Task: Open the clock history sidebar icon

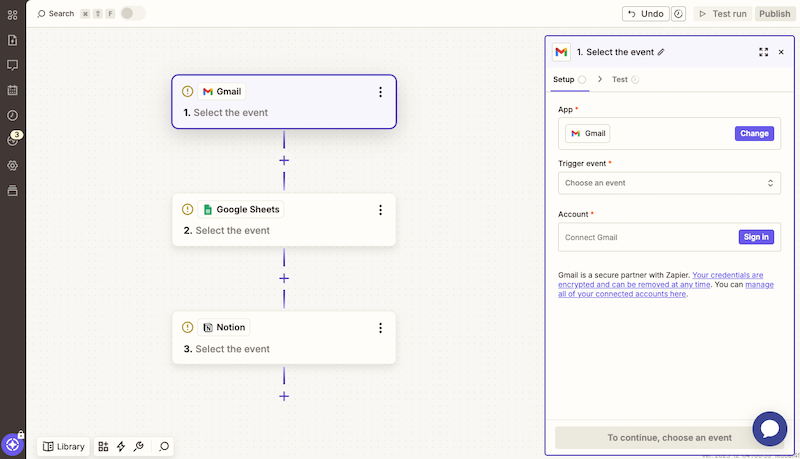Action: [x=12, y=115]
